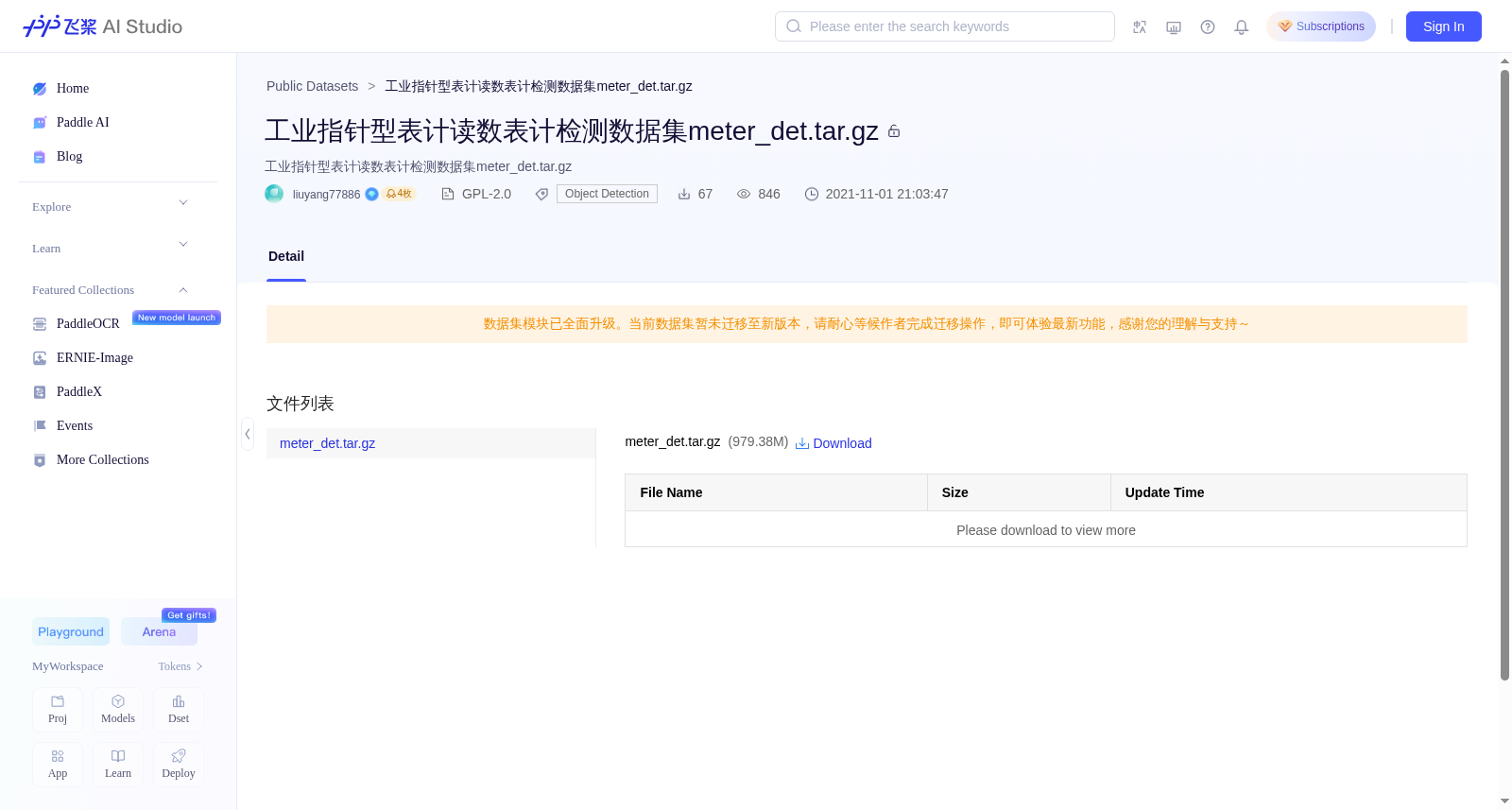The height and width of the screenshot is (810, 1512).
Task: Click the Blog sidebar icon
Action: pos(40,157)
